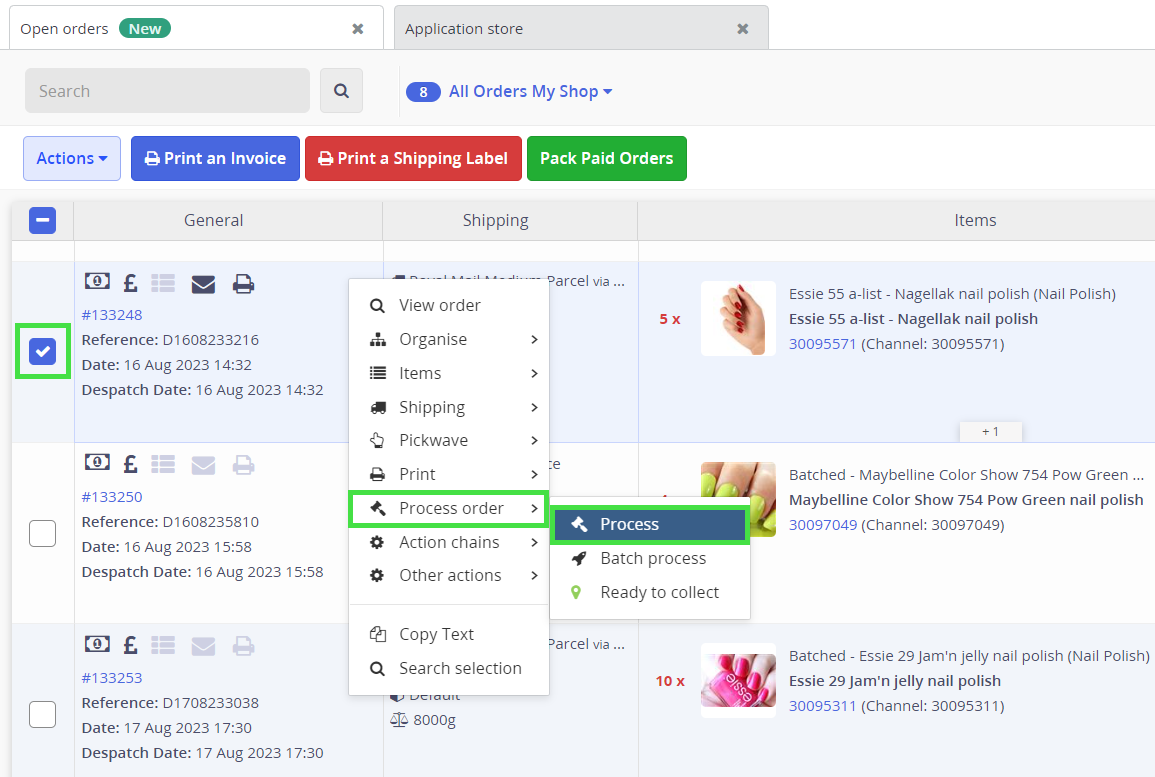Close the Application store tab
The width and height of the screenshot is (1155, 777).
click(742, 29)
